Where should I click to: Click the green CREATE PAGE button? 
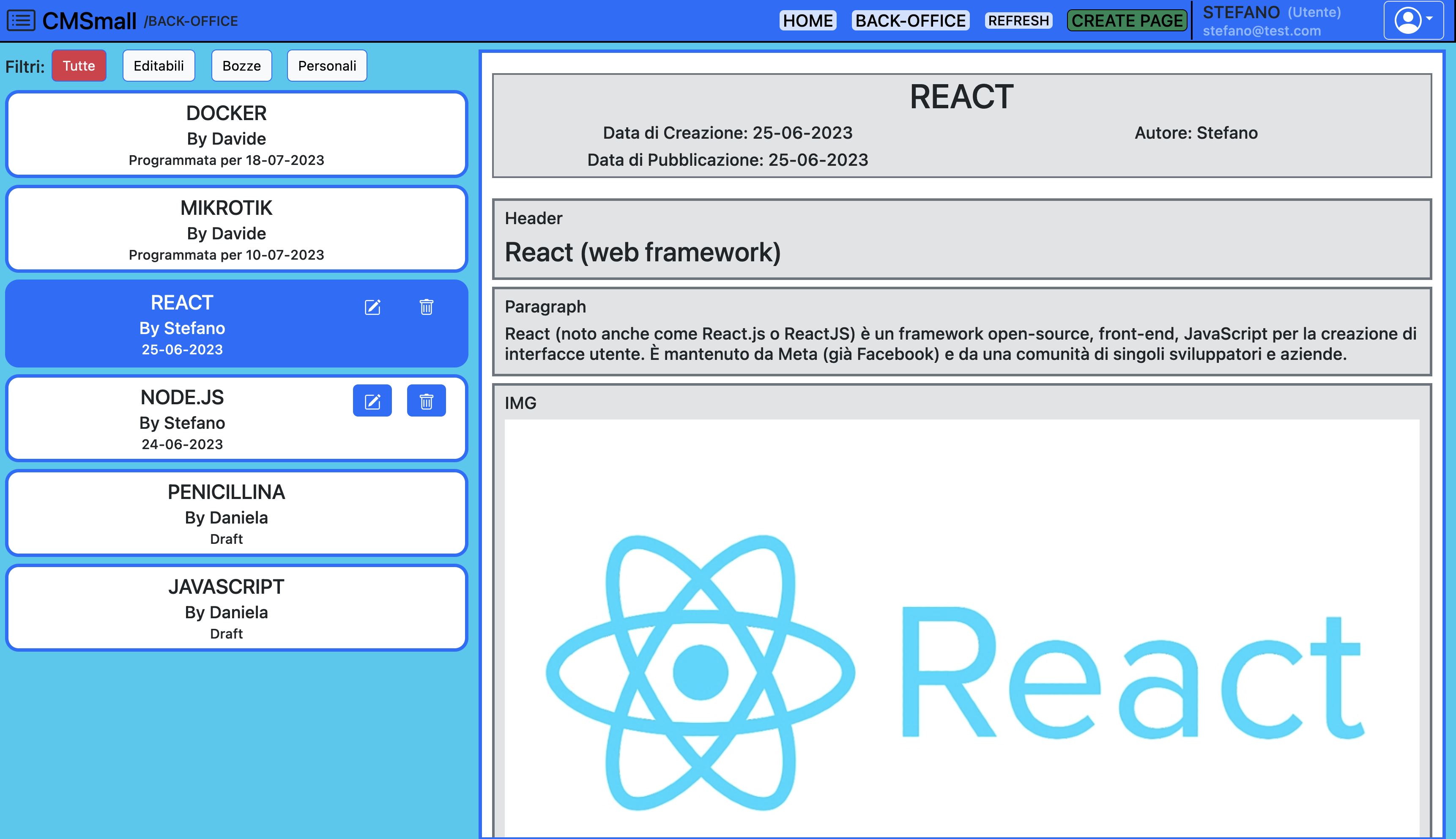[1127, 21]
